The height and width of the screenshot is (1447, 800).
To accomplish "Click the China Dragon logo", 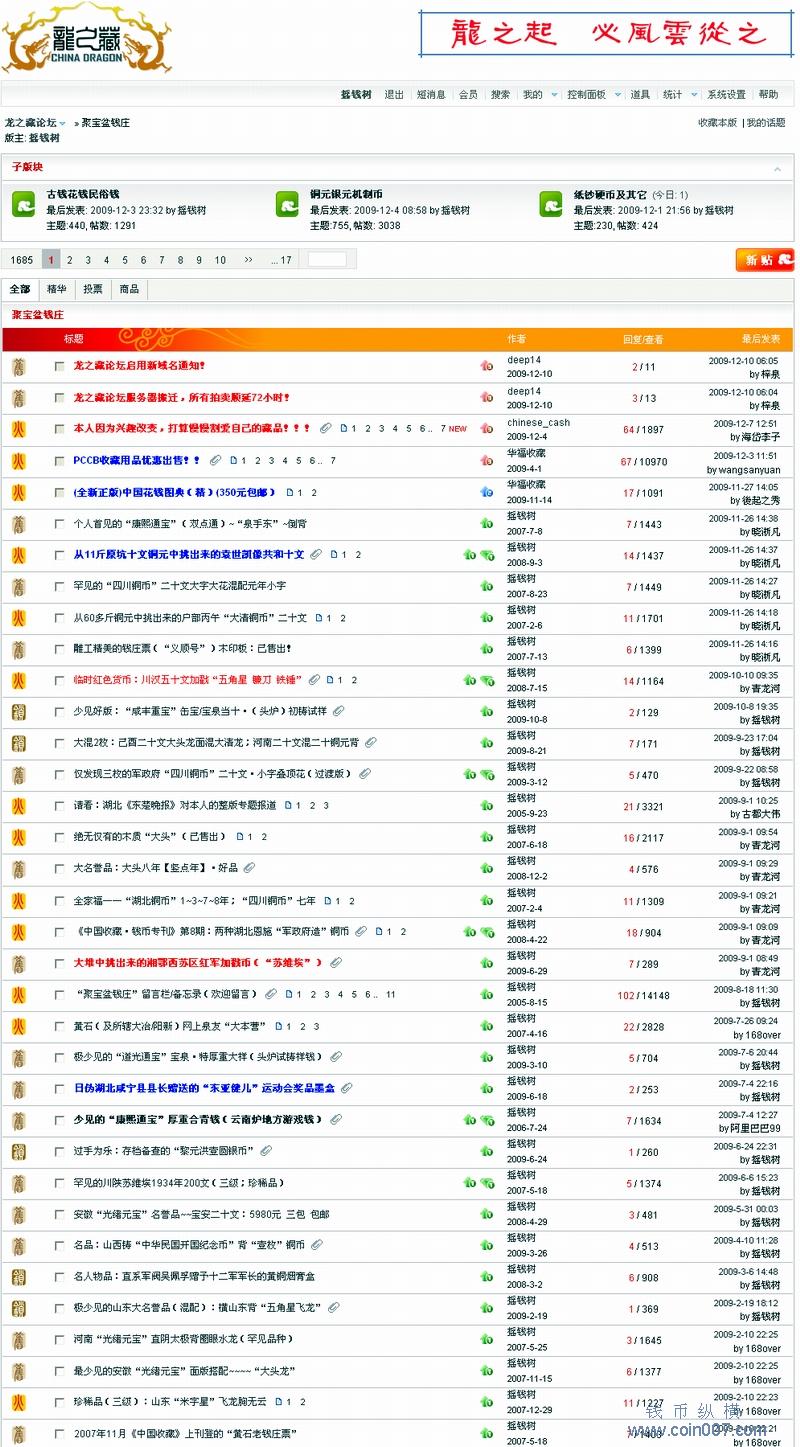I will tap(87, 38).
